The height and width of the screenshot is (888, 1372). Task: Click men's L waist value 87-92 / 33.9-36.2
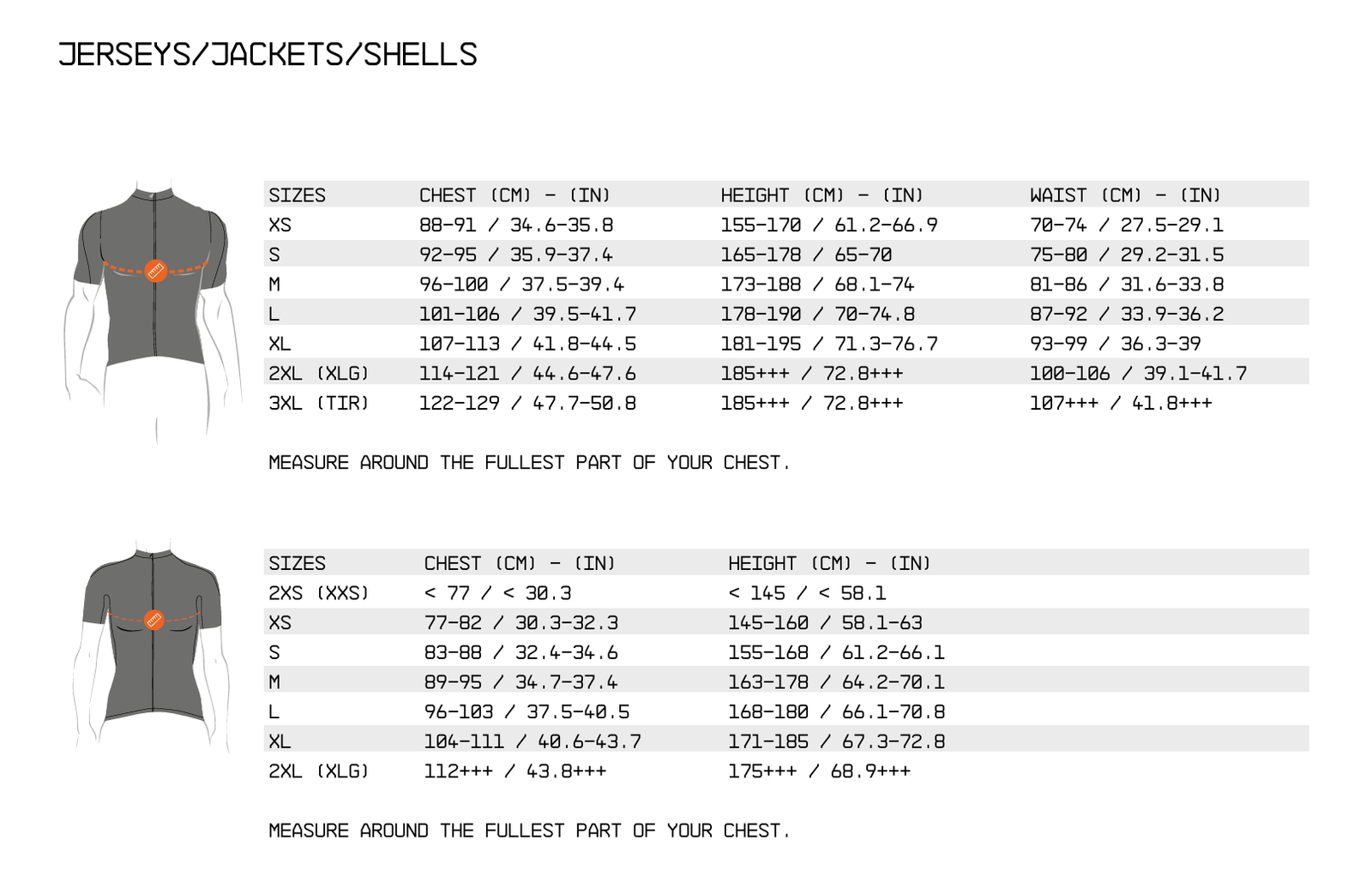(1127, 314)
